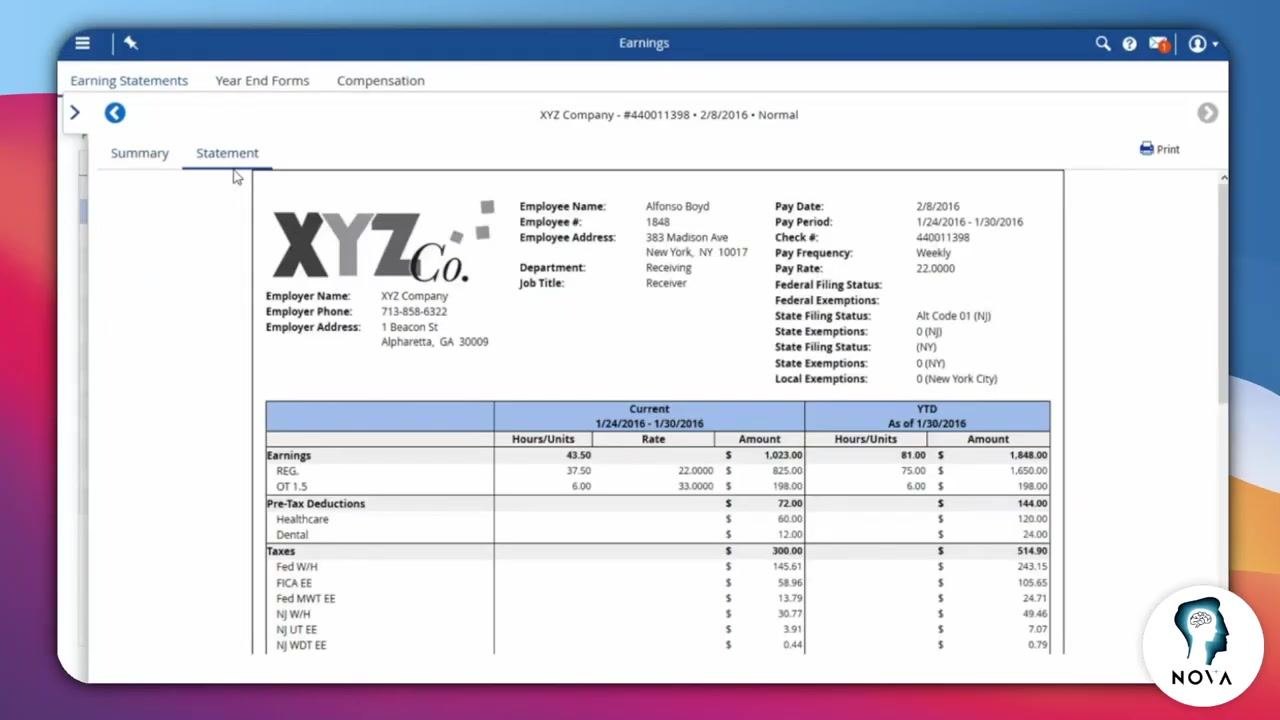Click the Taxes section label
Screen dimensions: 1280x720
click(x=281, y=551)
